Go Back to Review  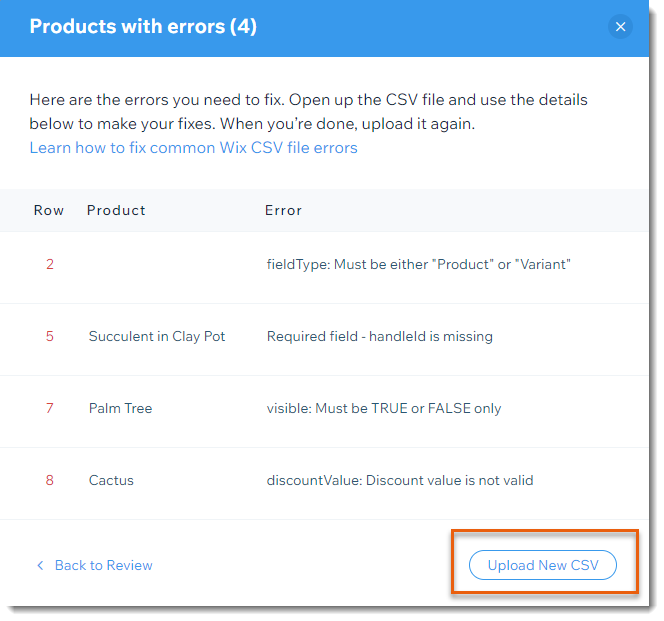coord(103,565)
